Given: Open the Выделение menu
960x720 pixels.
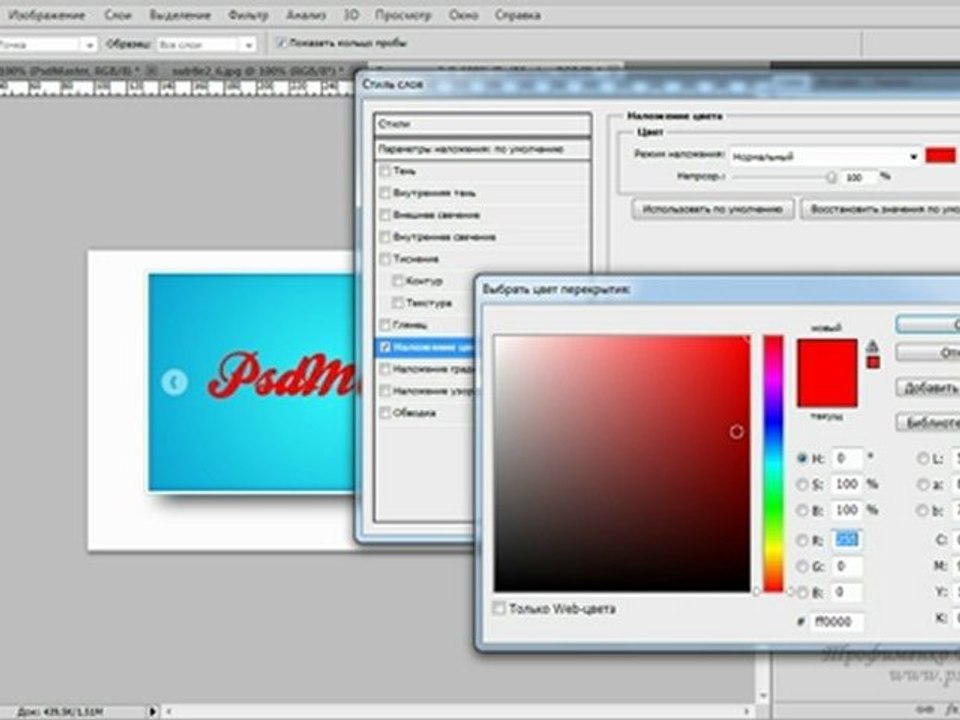Looking at the screenshot, I should point(180,15).
